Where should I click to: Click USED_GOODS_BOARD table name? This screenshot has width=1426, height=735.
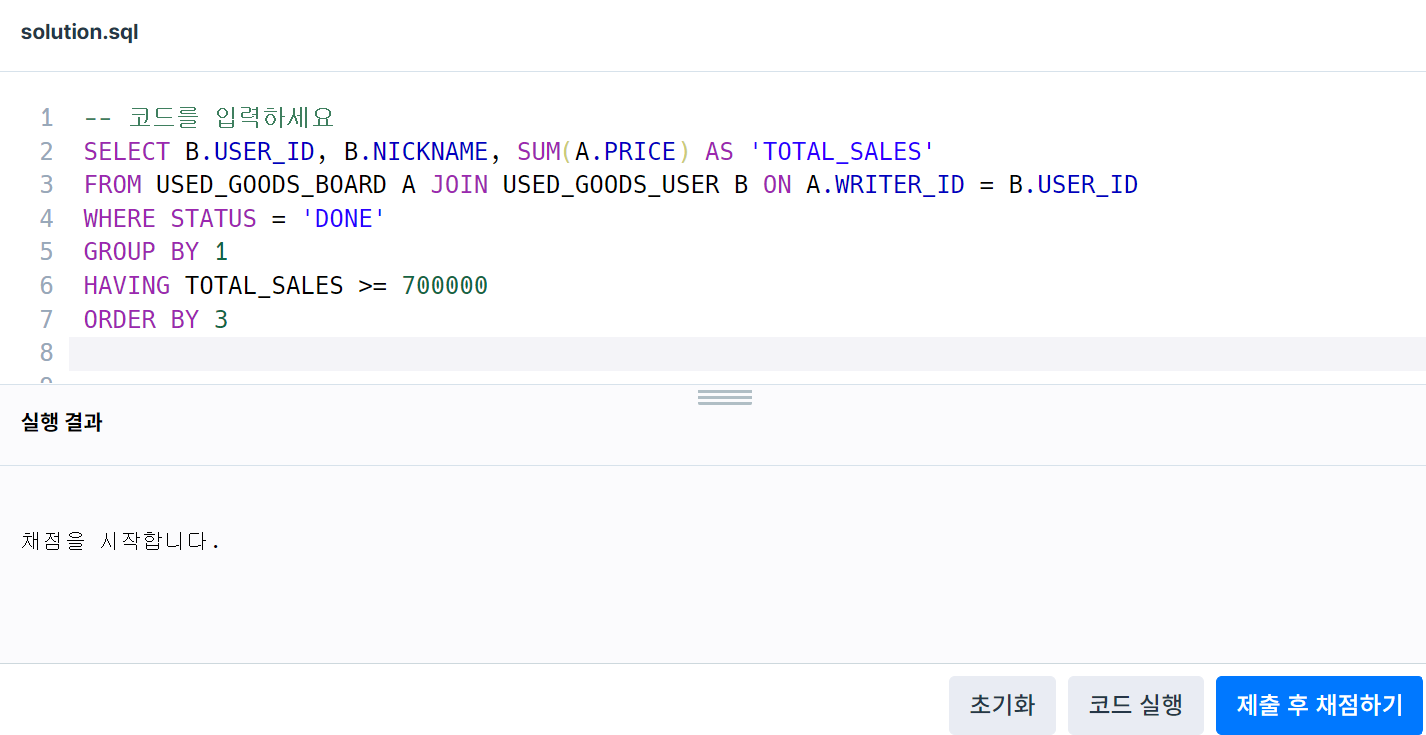pyautogui.click(x=271, y=185)
